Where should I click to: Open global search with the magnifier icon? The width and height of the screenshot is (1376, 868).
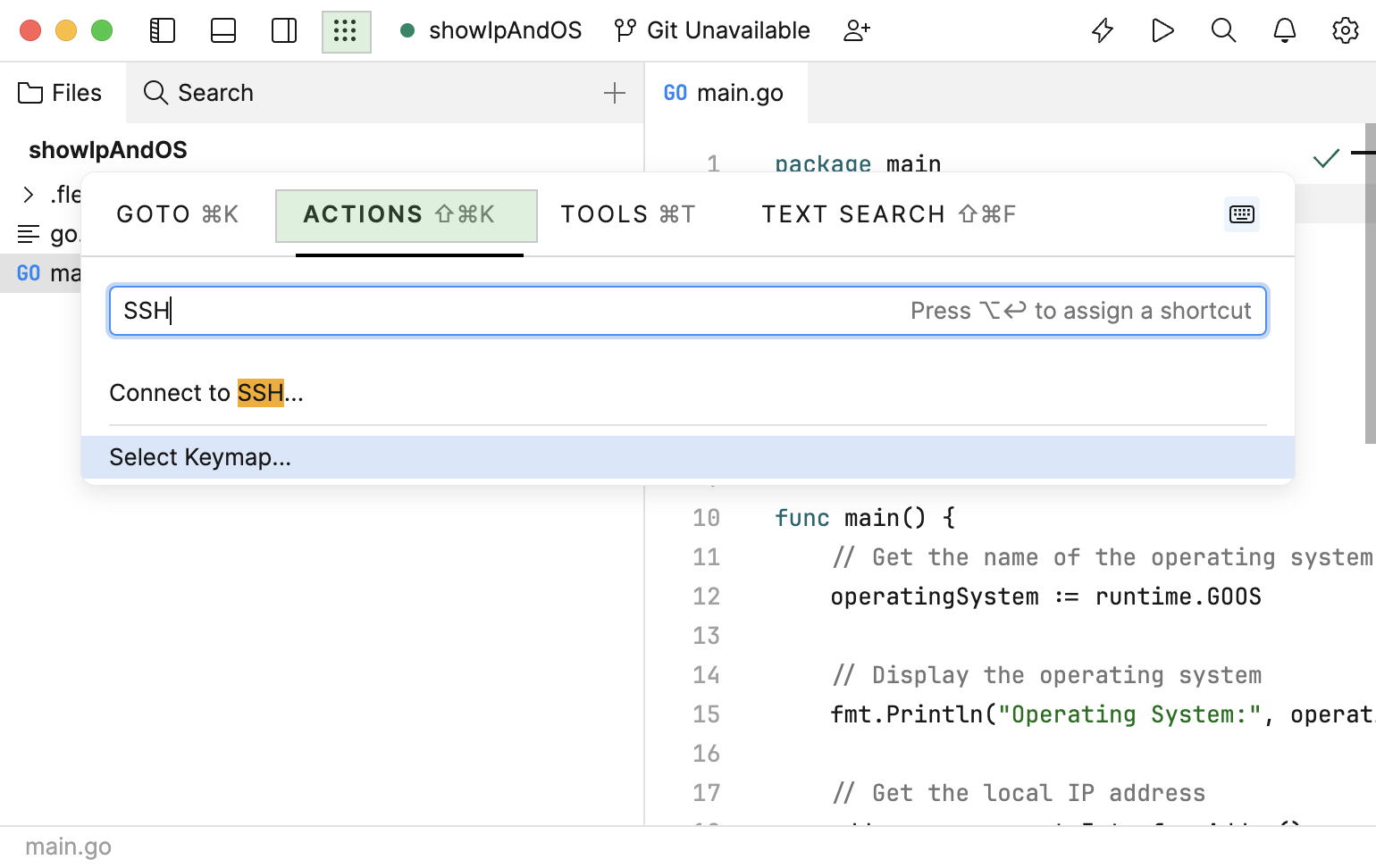point(1223,30)
